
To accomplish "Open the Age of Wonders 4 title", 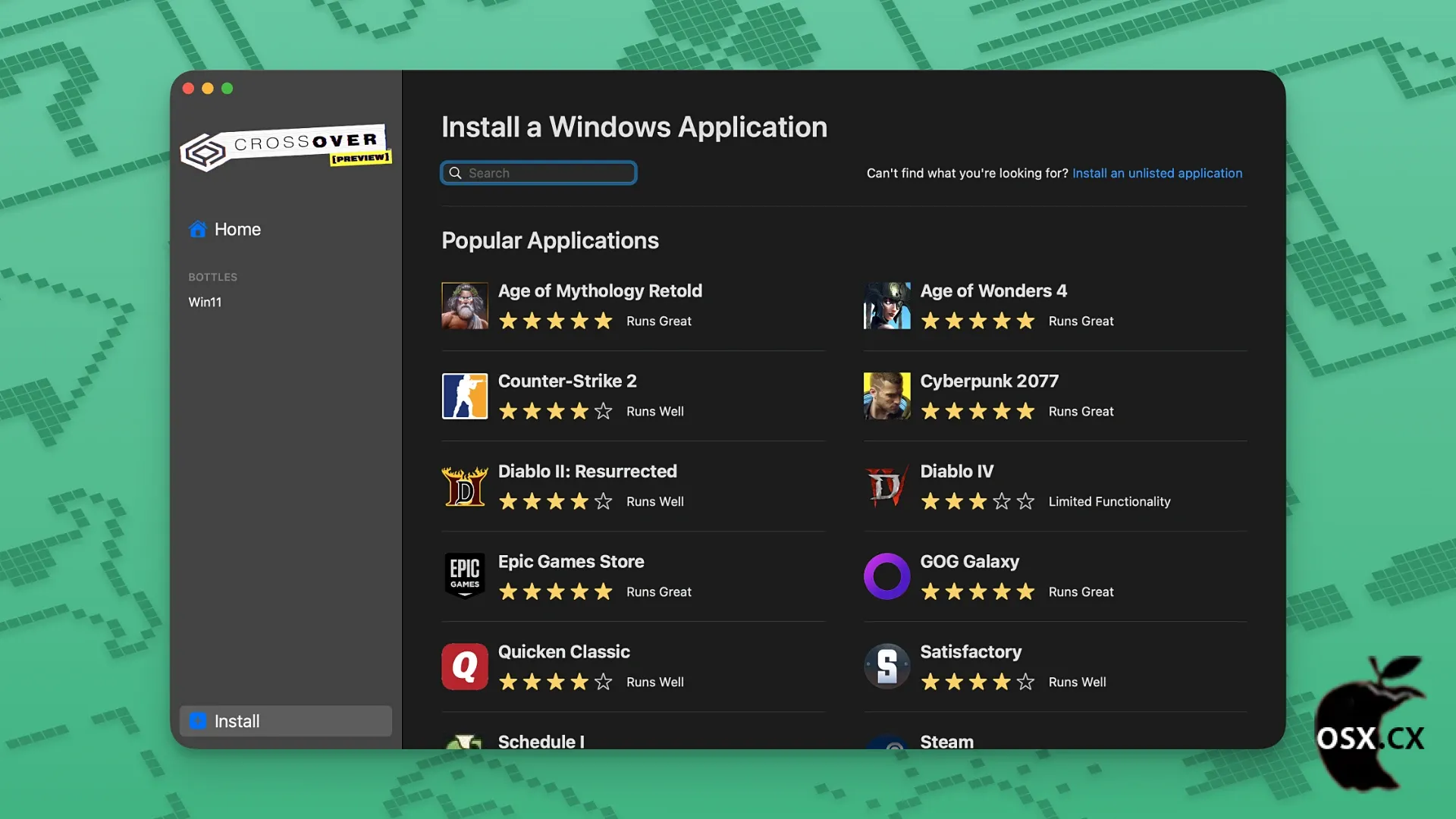I will [993, 291].
